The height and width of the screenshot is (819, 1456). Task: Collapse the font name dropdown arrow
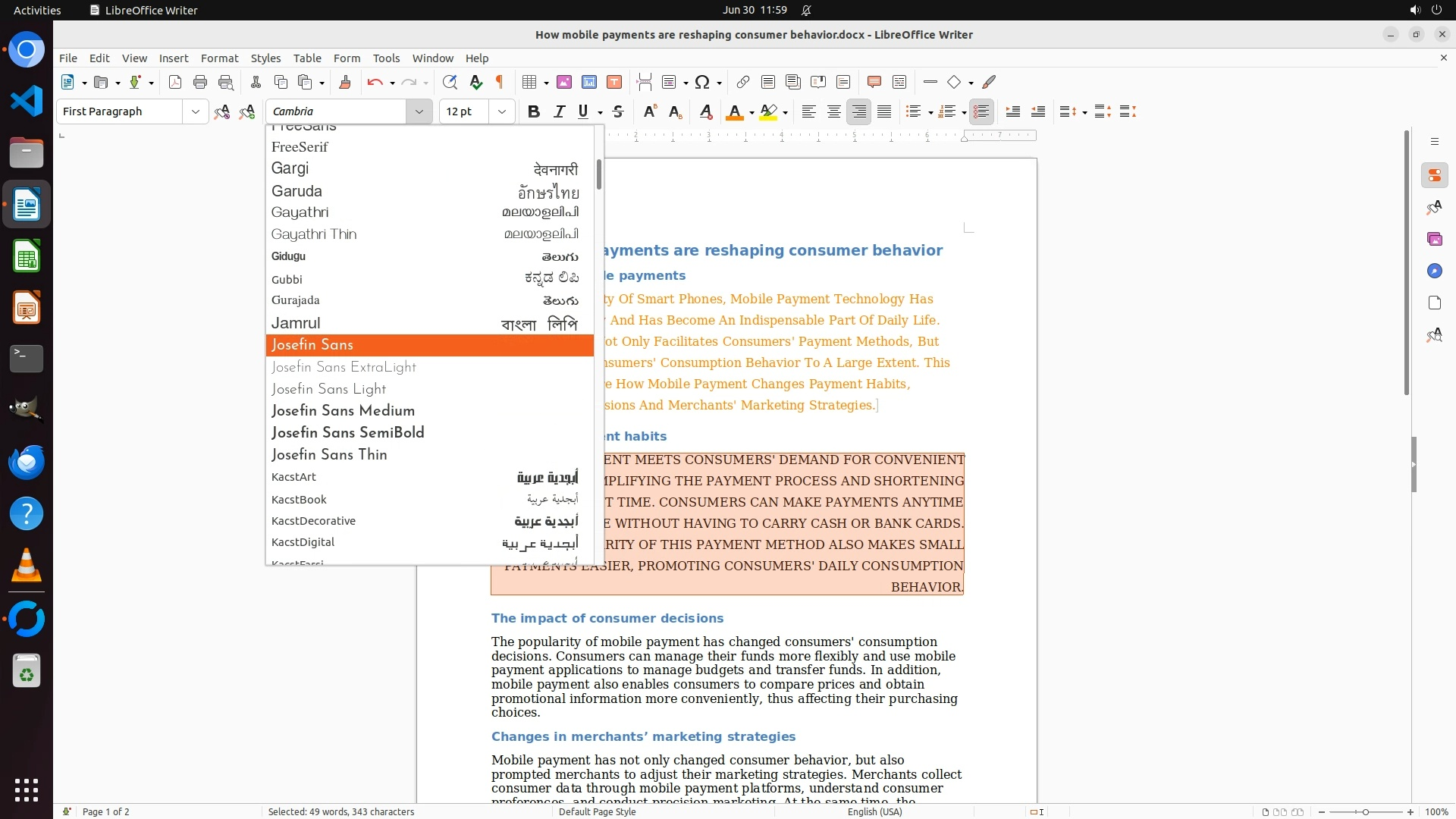pos(419,111)
